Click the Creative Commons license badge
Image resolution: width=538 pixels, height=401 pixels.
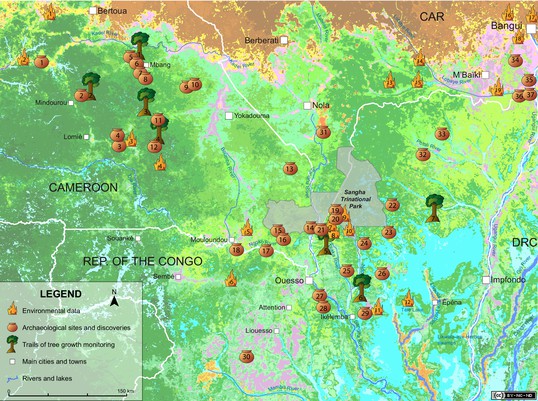click(x=513, y=395)
